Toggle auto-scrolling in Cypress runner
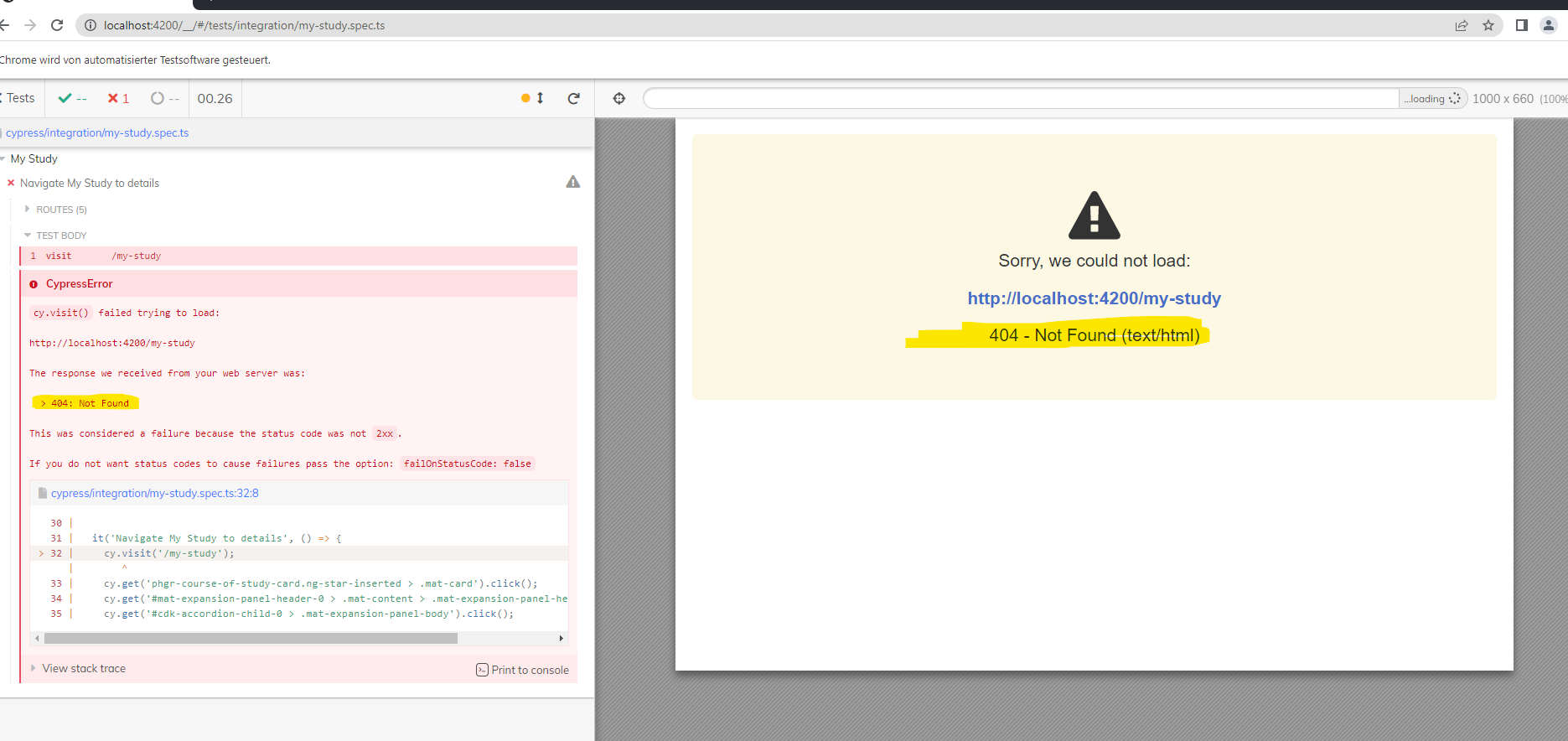The width and height of the screenshot is (1568, 741). point(532,98)
